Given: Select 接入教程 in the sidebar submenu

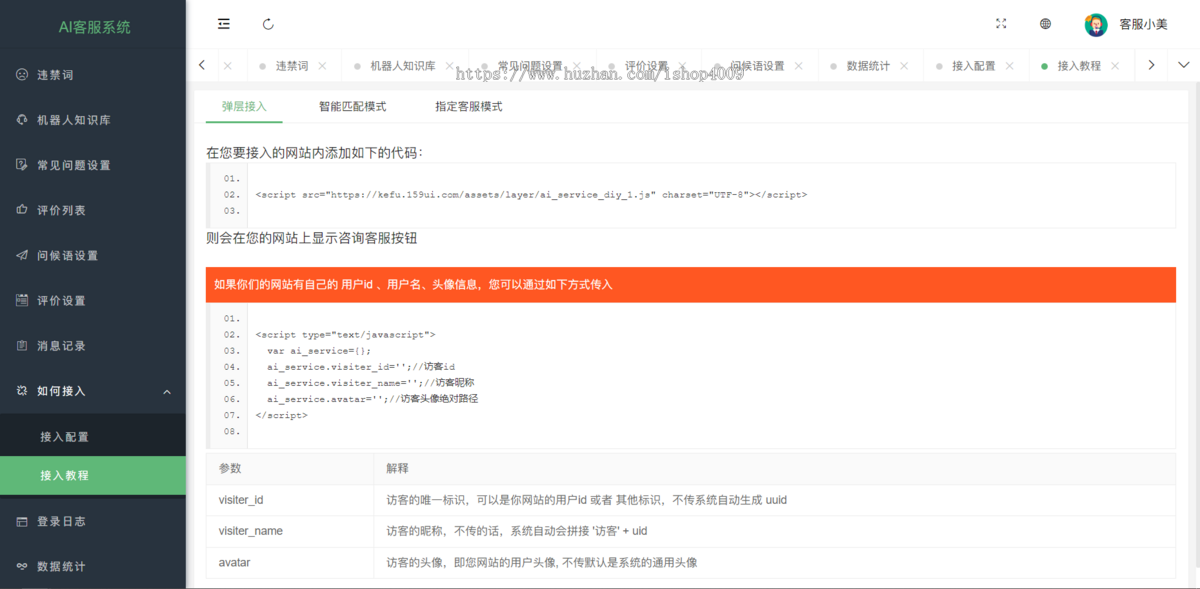Looking at the screenshot, I should (93, 475).
